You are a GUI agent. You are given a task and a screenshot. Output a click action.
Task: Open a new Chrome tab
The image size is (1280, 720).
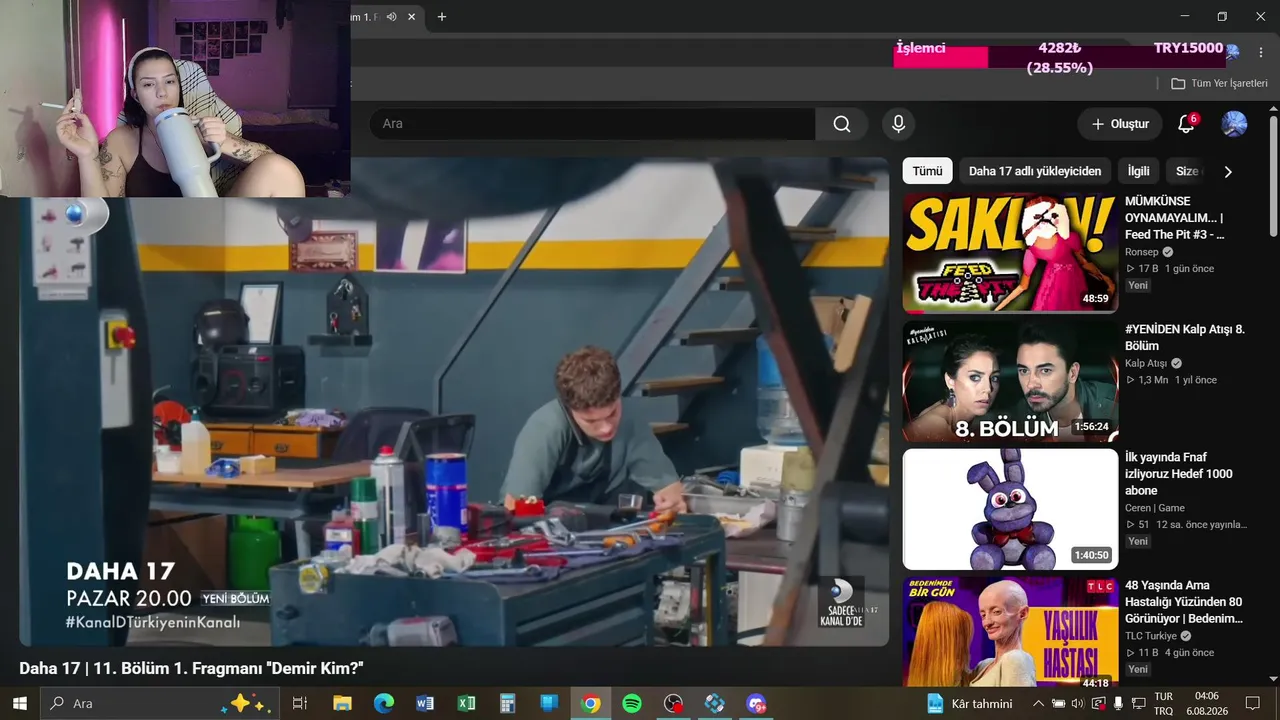pyautogui.click(x=442, y=16)
